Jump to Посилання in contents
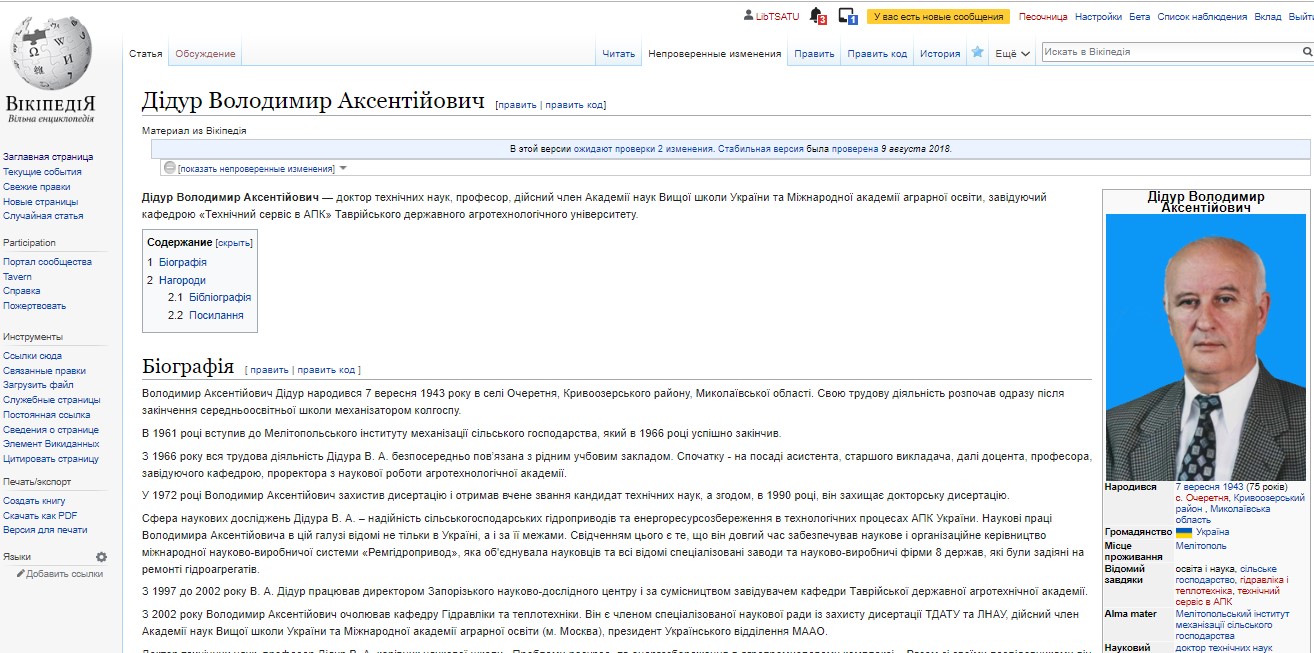Image resolution: width=1314 pixels, height=653 pixels. coord(216,316)
